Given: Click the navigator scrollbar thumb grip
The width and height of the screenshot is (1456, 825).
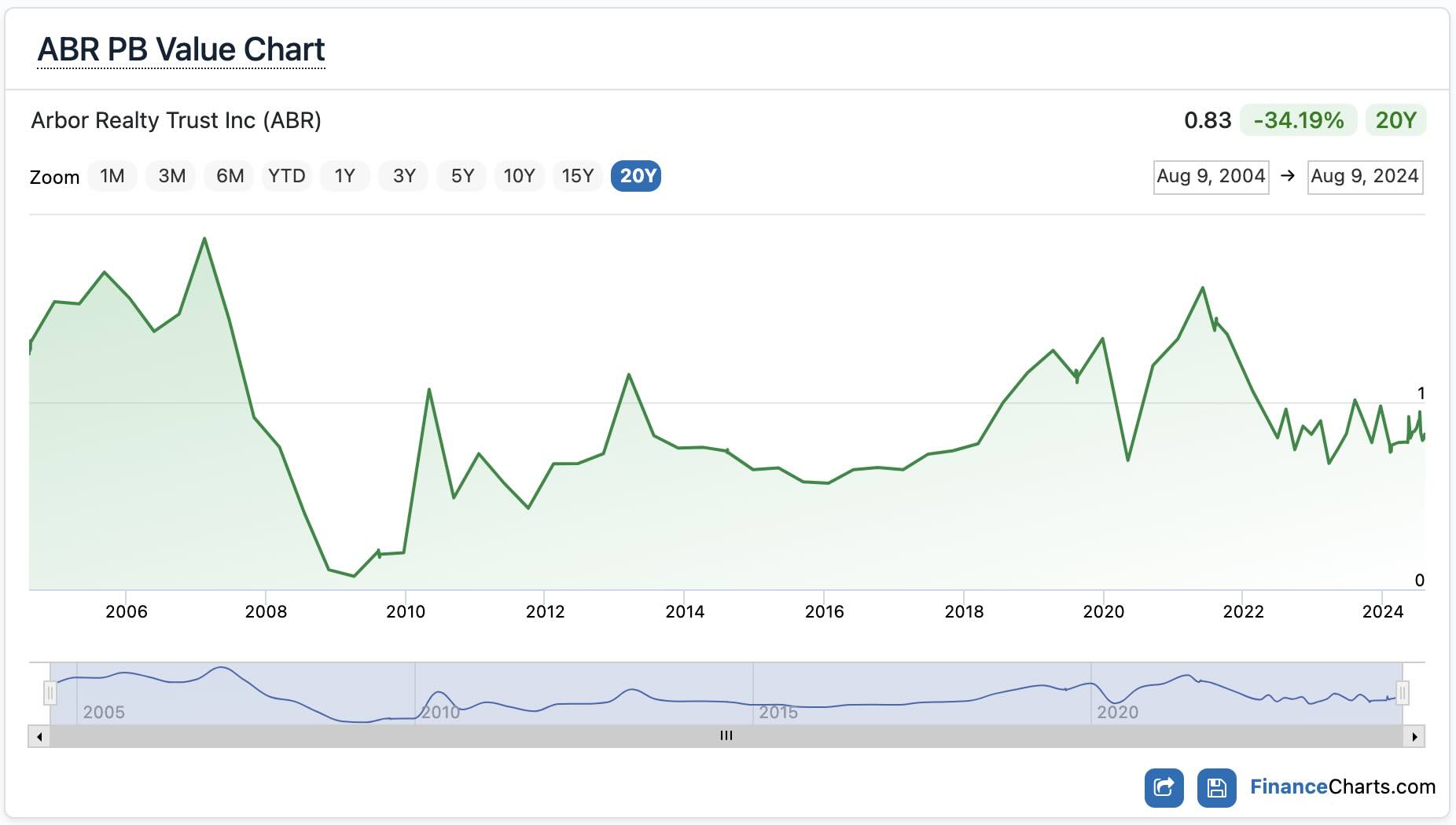Looking at the screenshot, I should pos(726,736).
